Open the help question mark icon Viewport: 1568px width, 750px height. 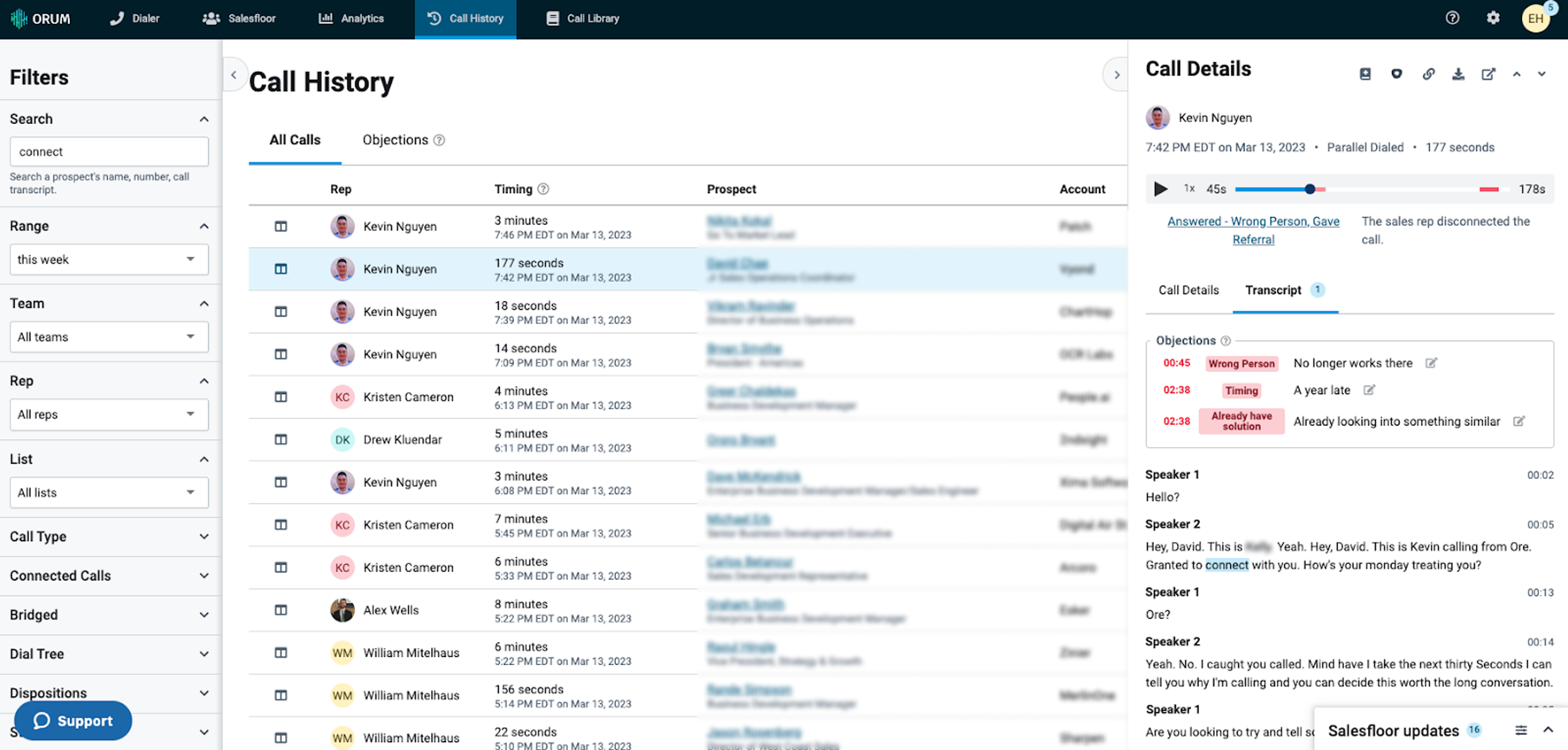1452,18
